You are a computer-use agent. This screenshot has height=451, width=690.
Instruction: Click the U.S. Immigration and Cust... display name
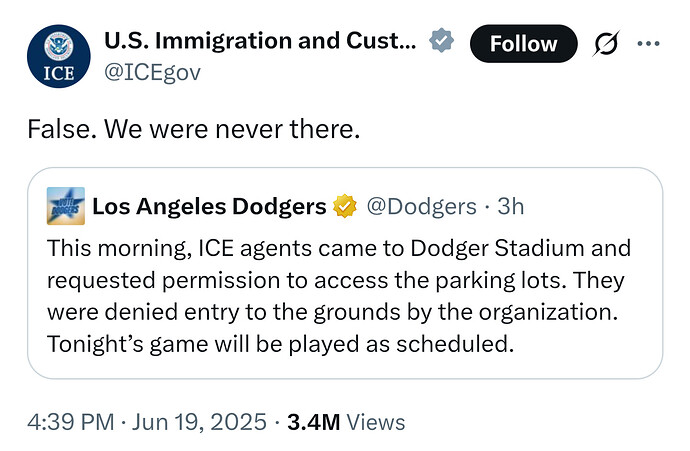coord(260,41)
